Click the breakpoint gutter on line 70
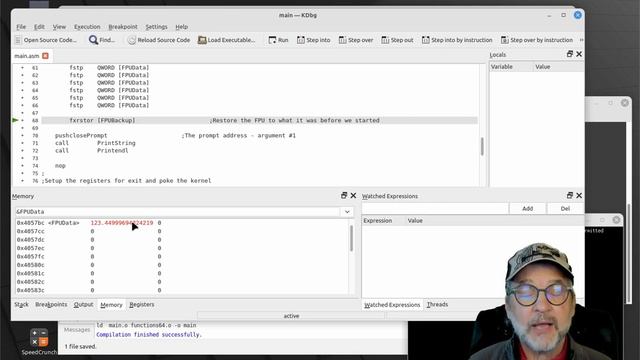640x360 pixels. coord(22,136)
